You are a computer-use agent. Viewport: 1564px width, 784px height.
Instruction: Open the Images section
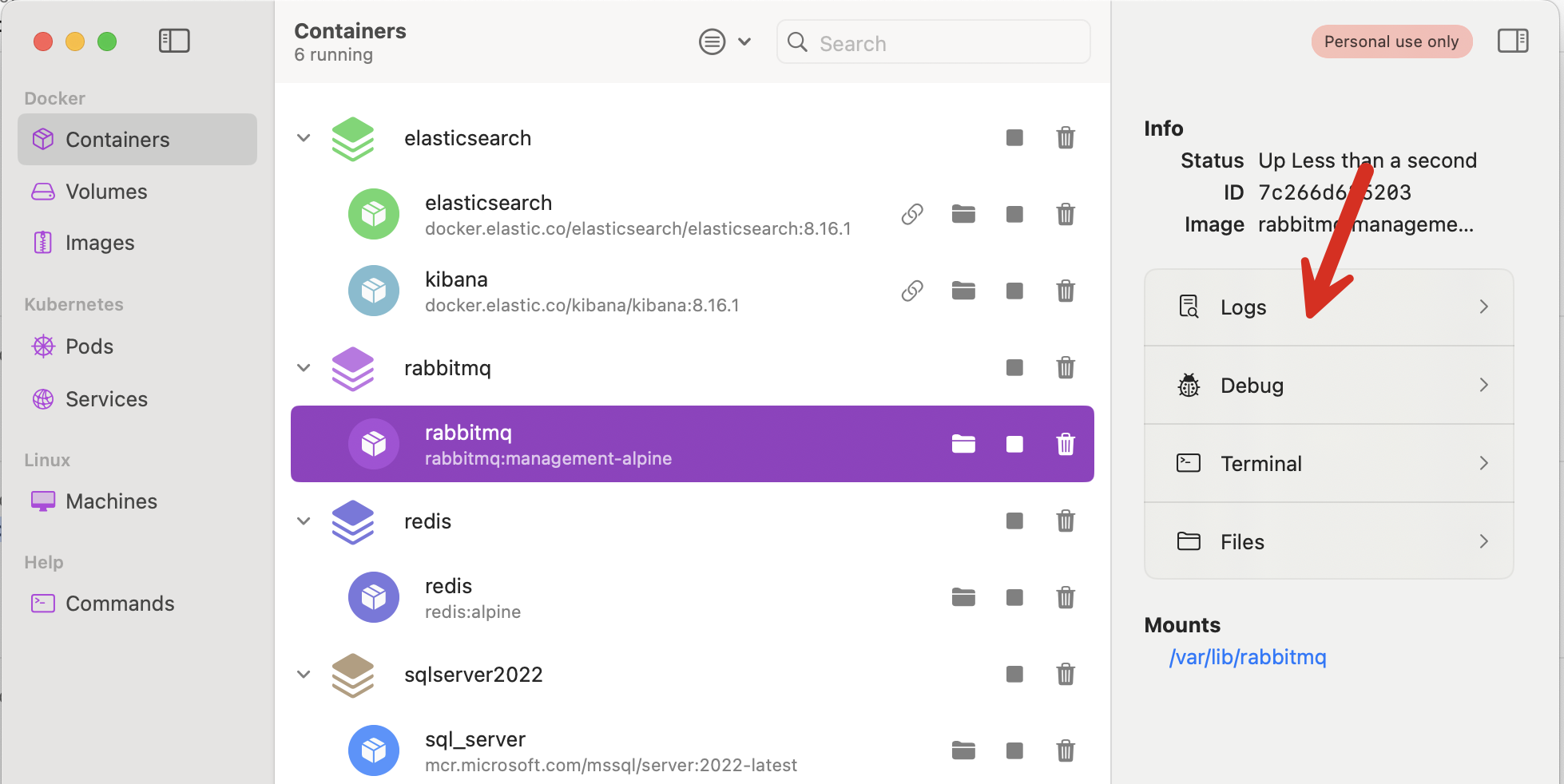(100, 243)
